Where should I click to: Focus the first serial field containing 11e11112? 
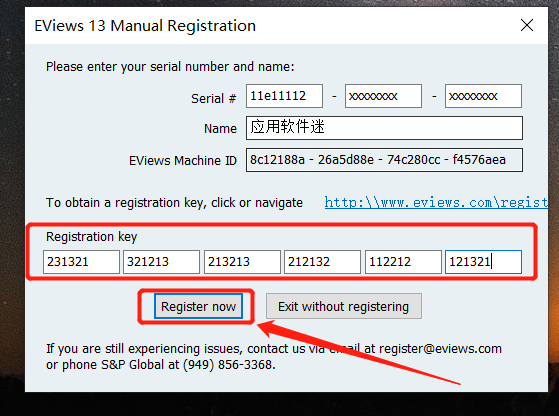(x=284, y=96)
